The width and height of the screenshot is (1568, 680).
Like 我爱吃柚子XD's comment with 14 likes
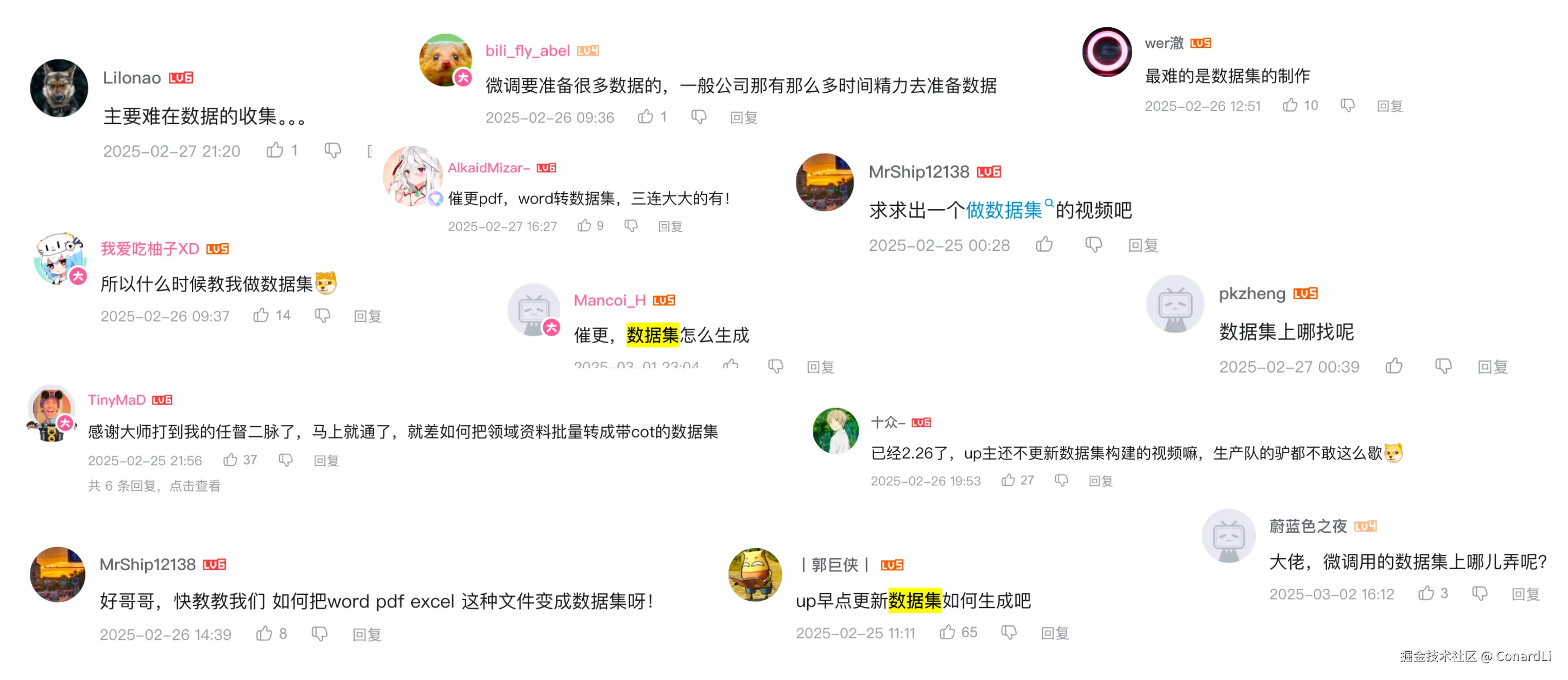point(261,315)
